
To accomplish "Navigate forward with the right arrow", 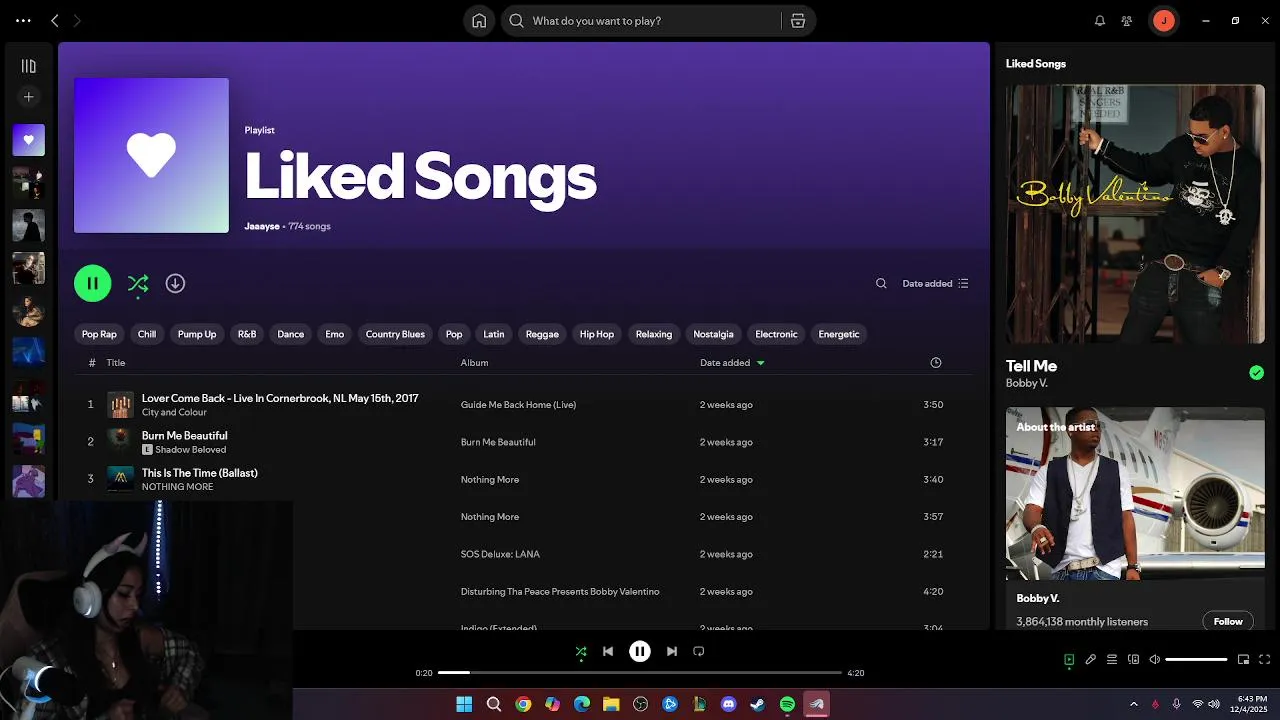I will coord(77,20).
